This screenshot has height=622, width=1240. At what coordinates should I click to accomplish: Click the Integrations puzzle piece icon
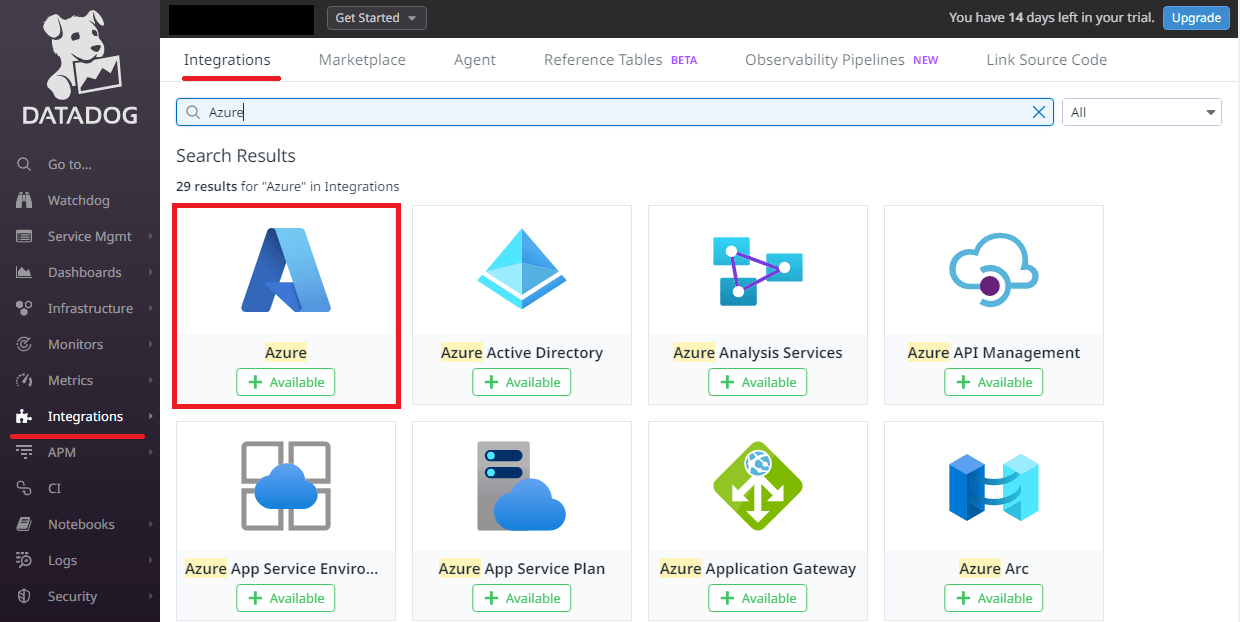(x=25, y=417)
